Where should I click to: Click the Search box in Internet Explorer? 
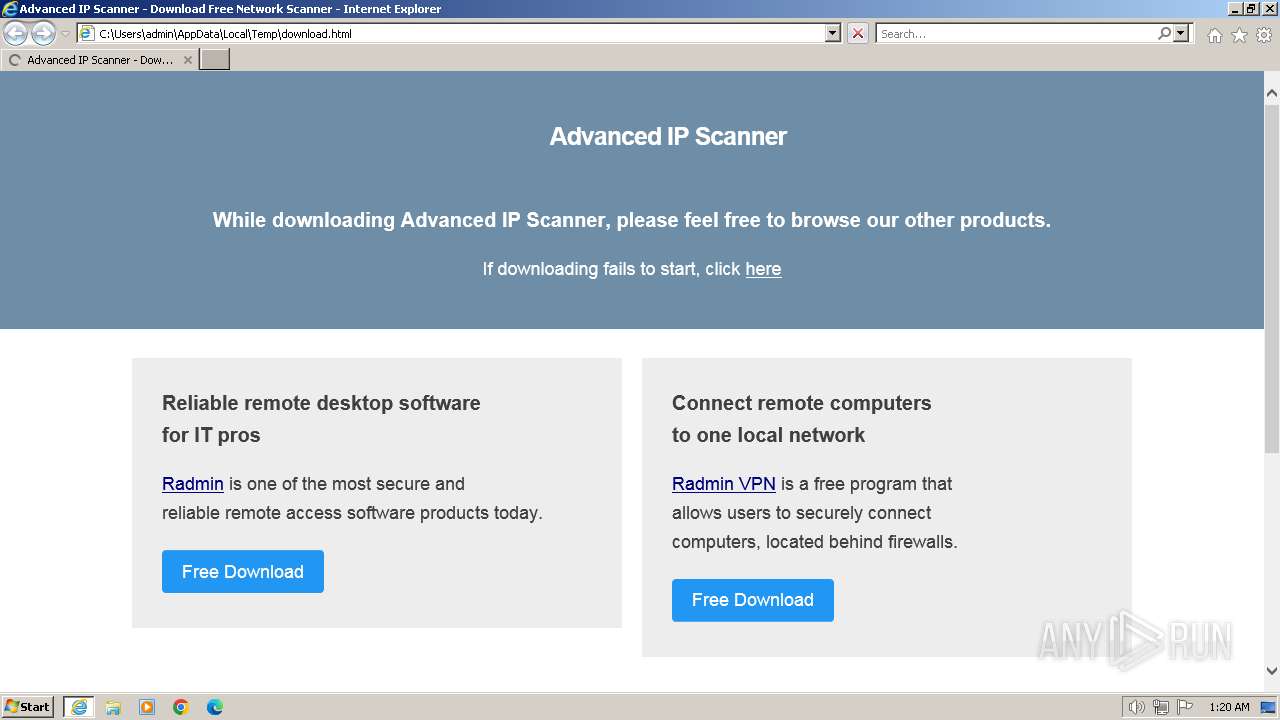1015,33
